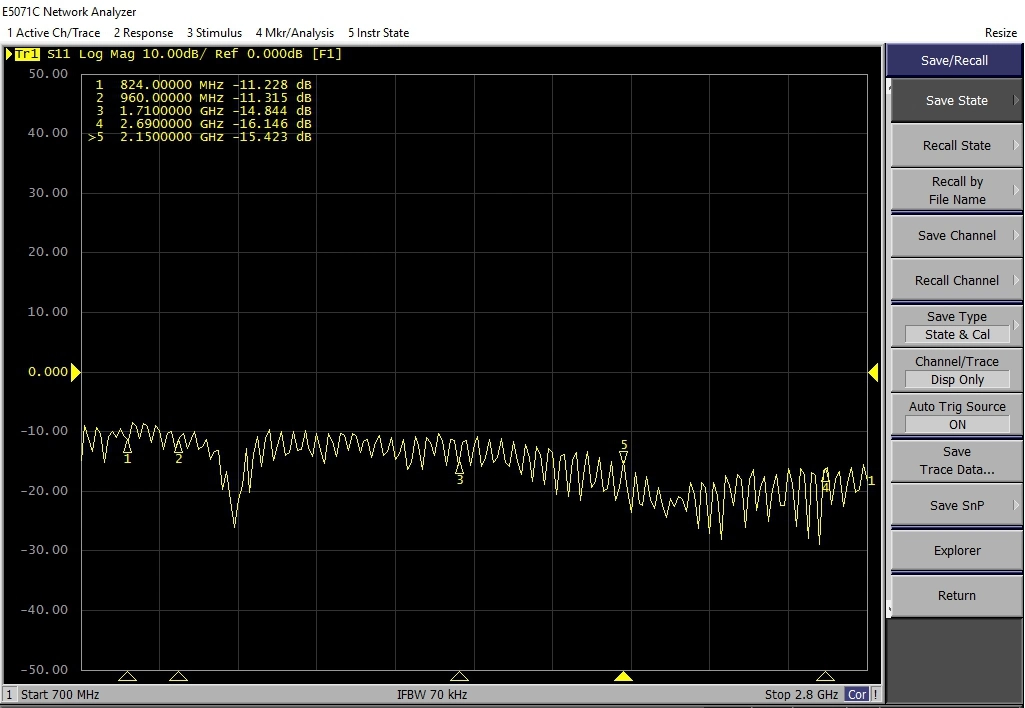Expand the Save State submenu

coord(956,100)
